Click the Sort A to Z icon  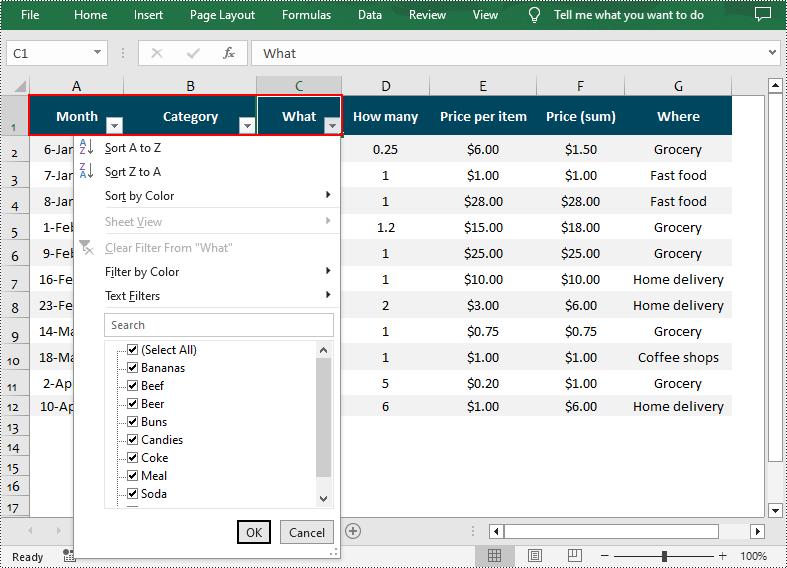[x=86, y=148]
